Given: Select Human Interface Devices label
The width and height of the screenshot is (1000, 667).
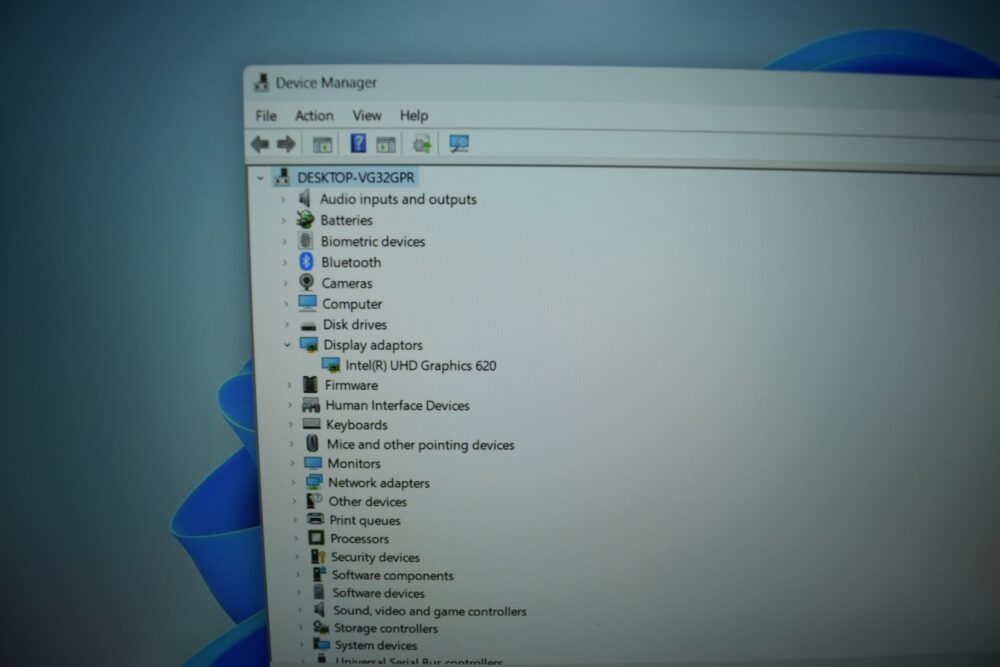Looking at the screenshot, I should point(397,406).
